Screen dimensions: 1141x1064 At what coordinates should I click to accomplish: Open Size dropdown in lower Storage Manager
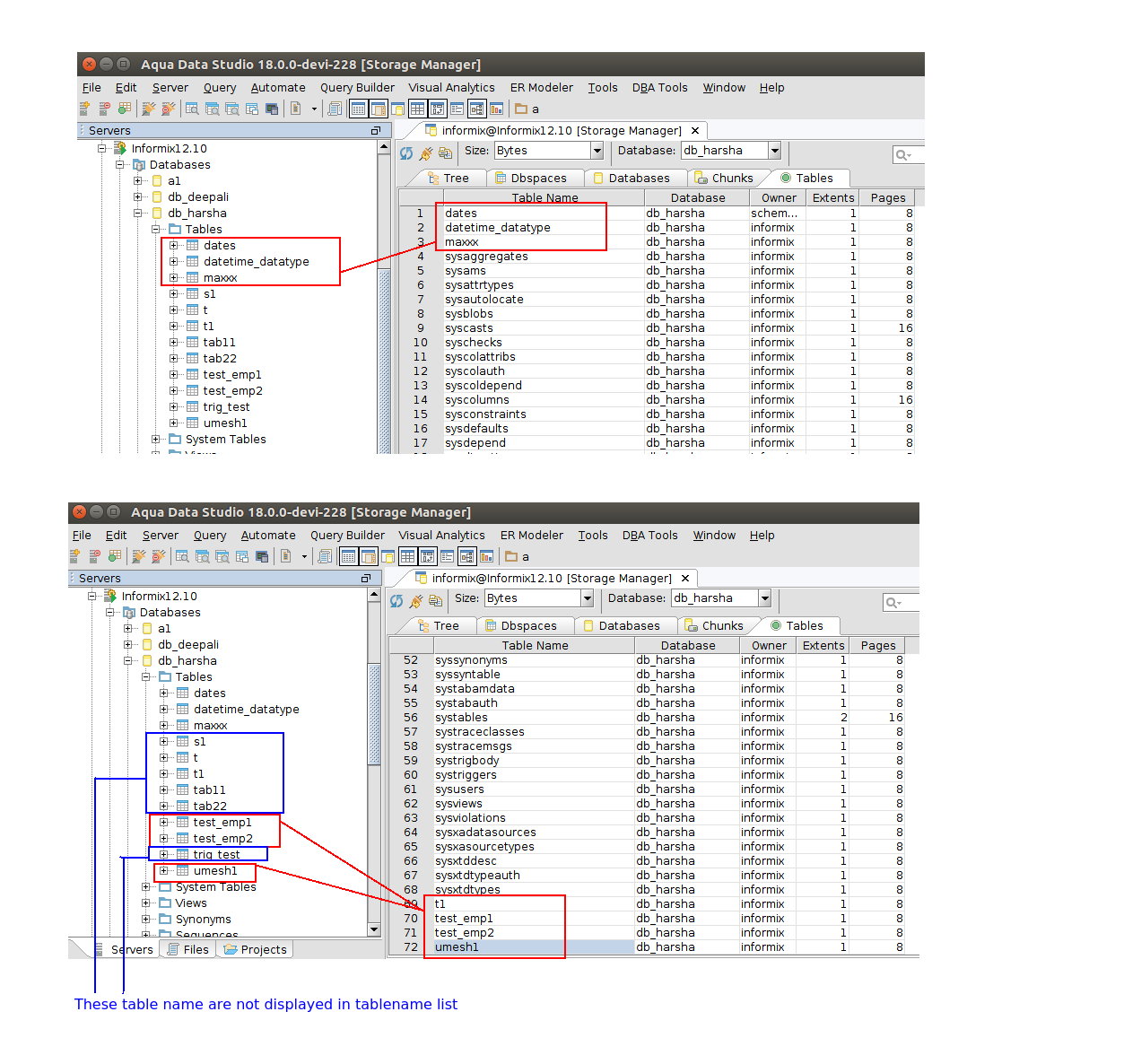click(588, 598)
